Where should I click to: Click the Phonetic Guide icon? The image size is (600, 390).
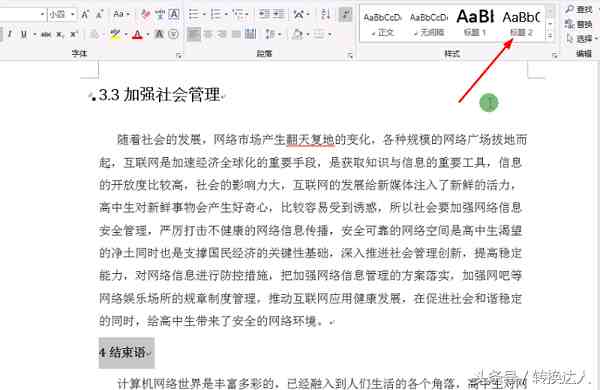coord(160,15)
